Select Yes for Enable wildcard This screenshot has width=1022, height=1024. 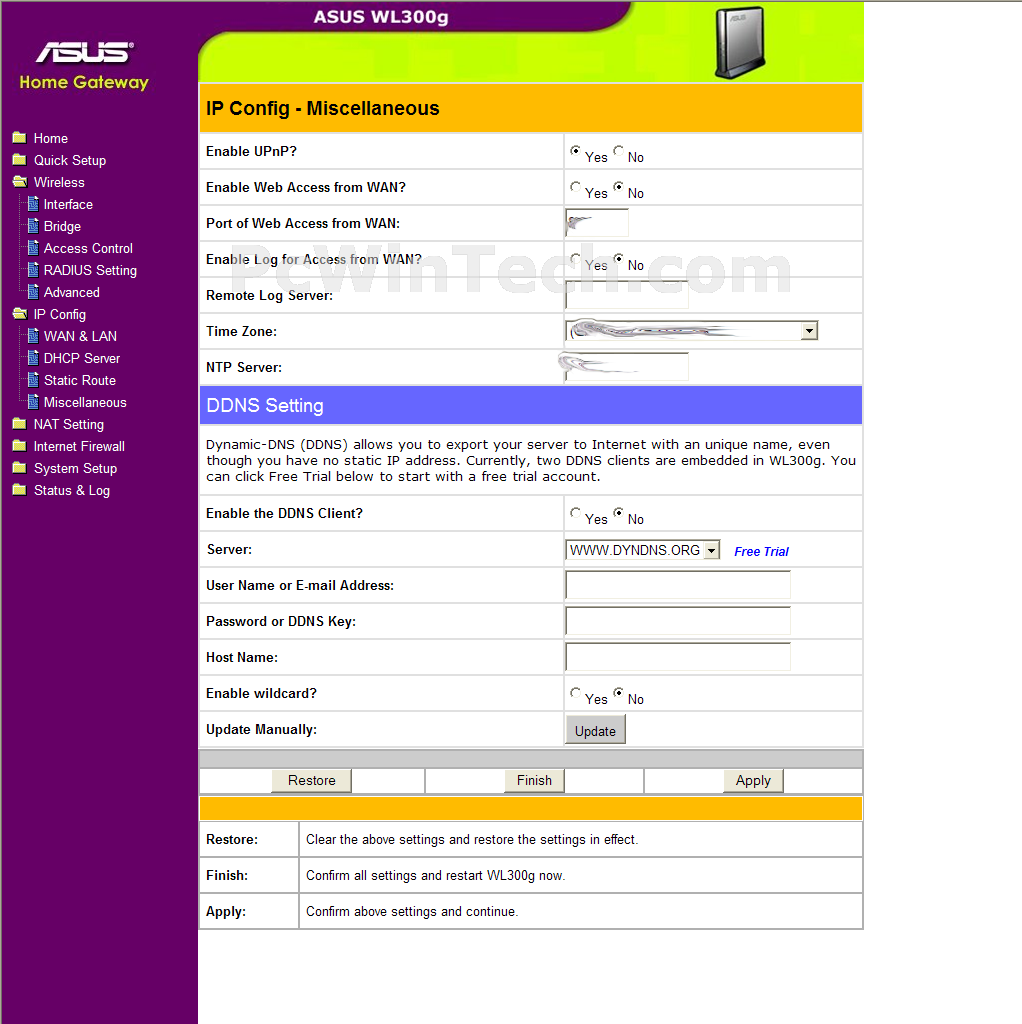[575, 693]
